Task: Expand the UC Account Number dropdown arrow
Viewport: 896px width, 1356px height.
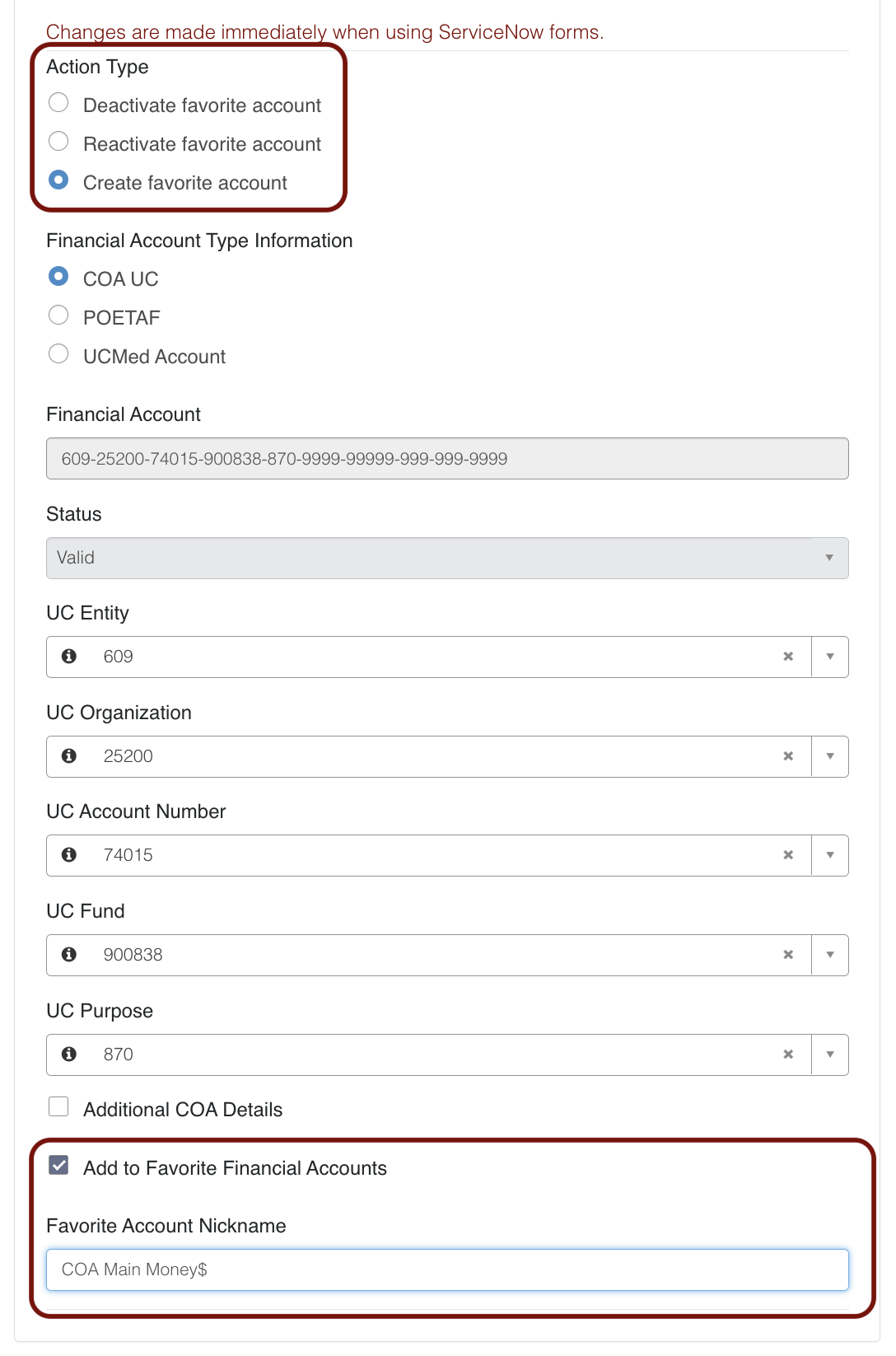Action: (x=830, y=855)
